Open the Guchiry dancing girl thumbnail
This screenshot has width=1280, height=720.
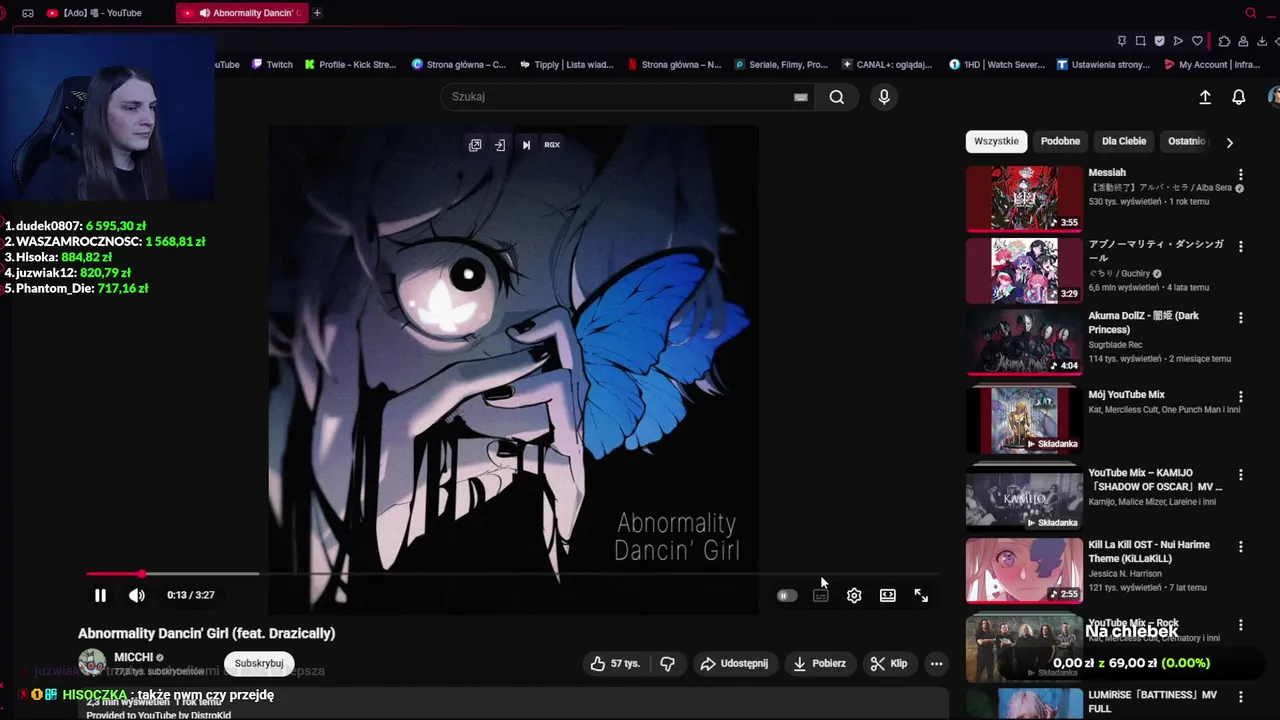(x=1024, y=270)
